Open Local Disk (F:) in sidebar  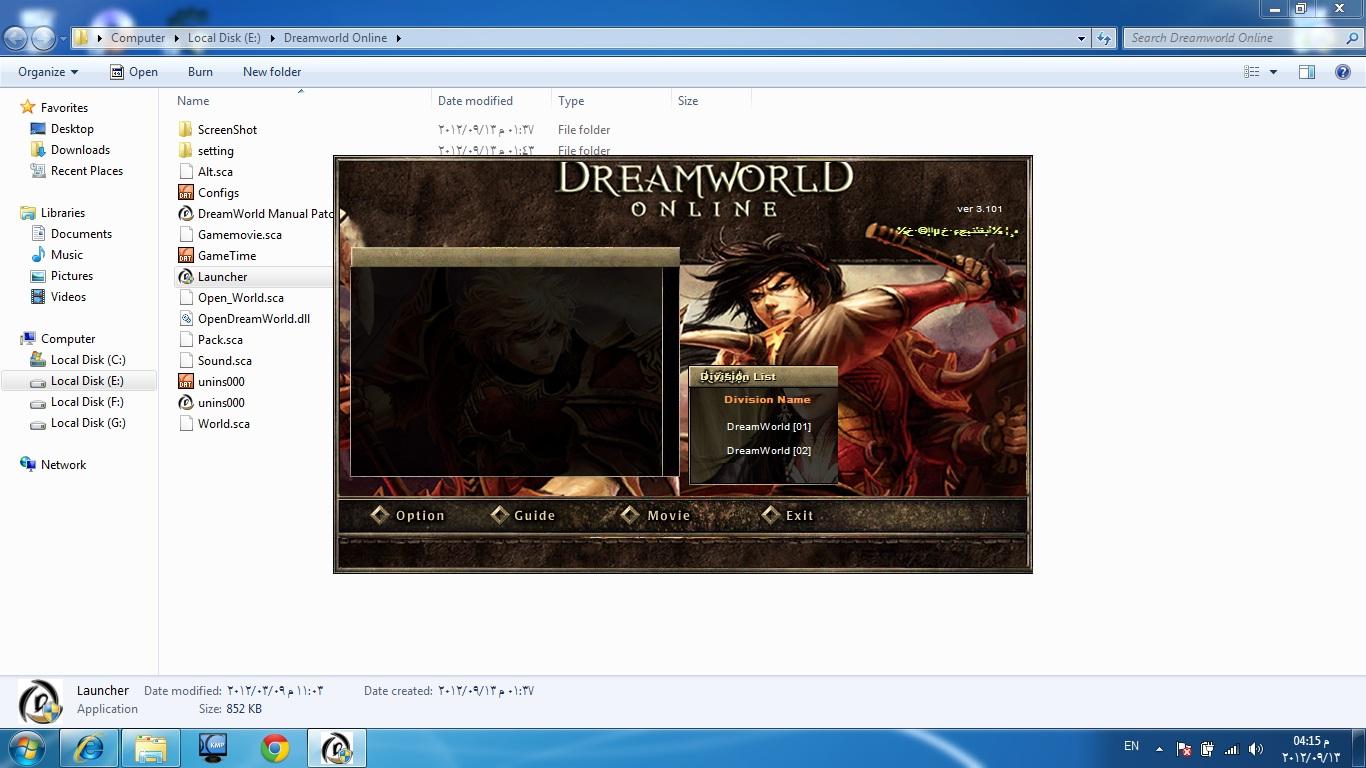tap(87, 402)
